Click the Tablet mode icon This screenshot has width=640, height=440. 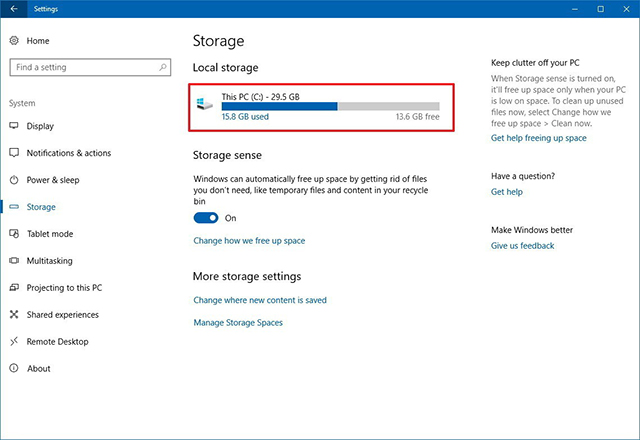14,233
